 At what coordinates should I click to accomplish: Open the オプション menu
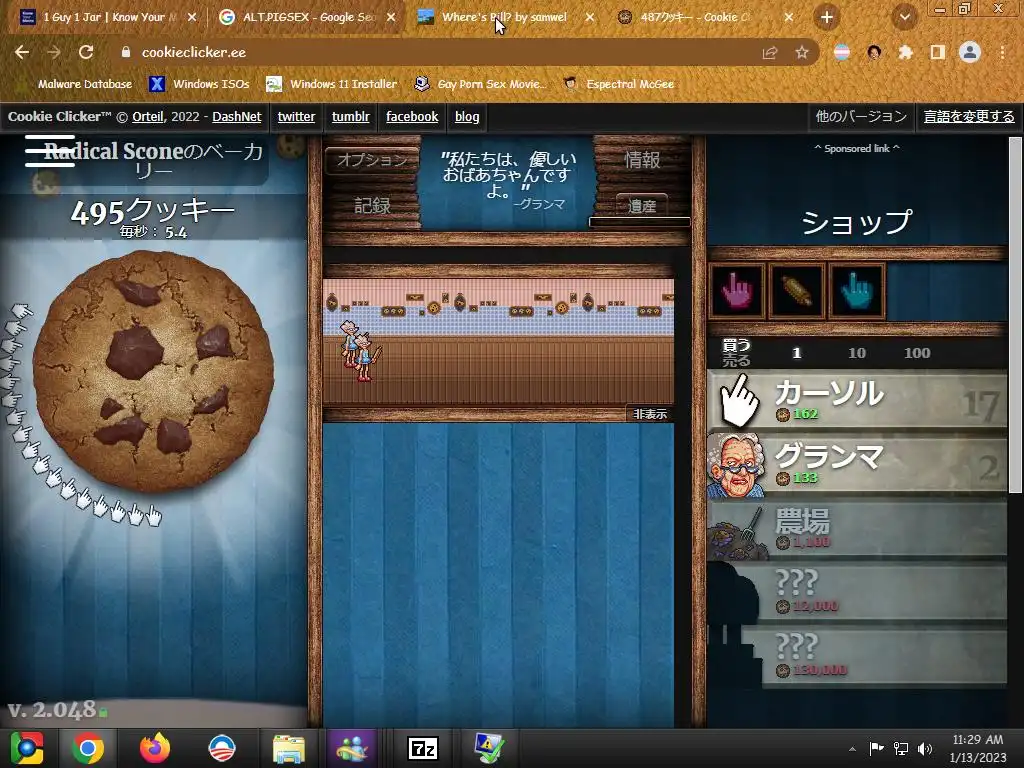tap(372, 160)
